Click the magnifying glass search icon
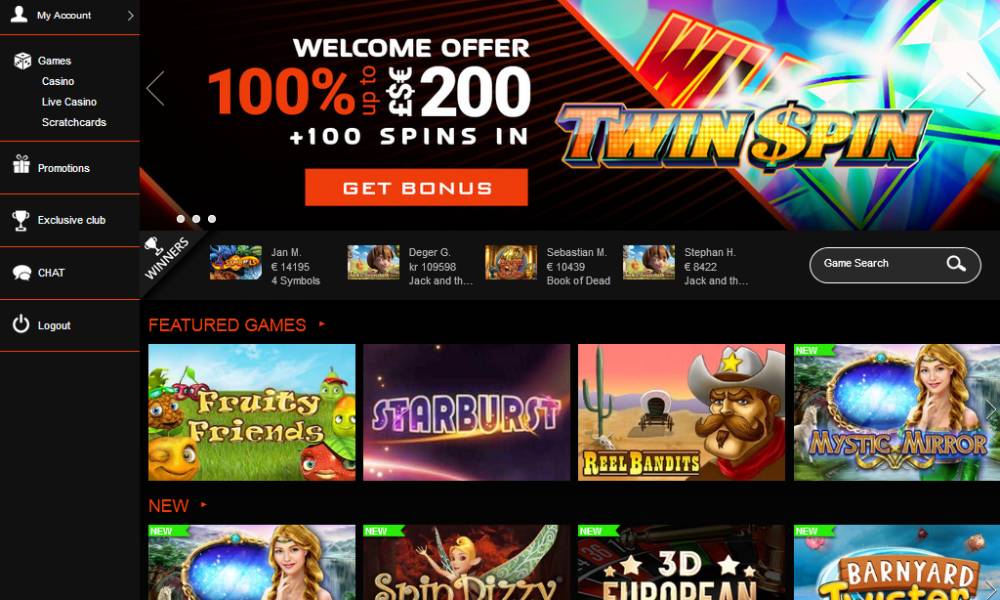The height and width of the screenshot is (600, 1000). pyautogui.click(x=956, y=263)
